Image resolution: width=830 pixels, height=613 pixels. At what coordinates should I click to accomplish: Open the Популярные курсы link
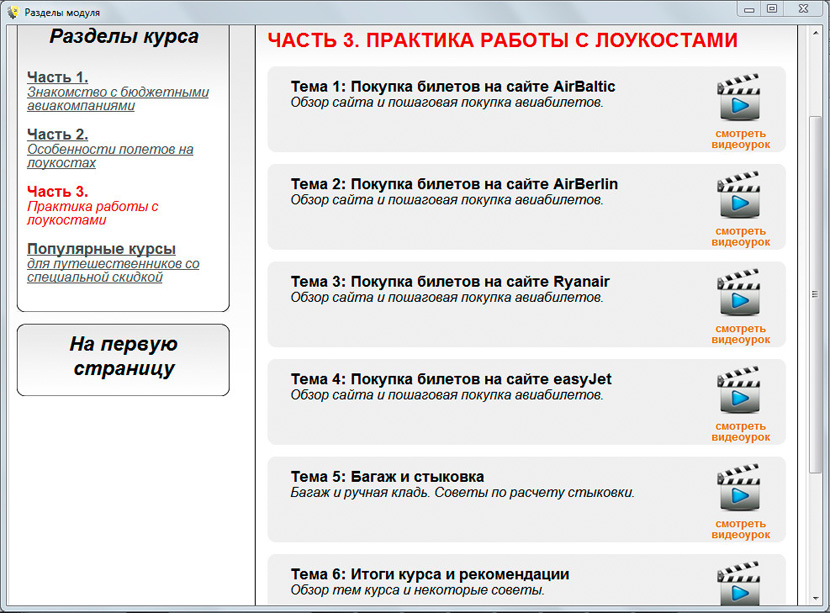(x=101, y=249)
